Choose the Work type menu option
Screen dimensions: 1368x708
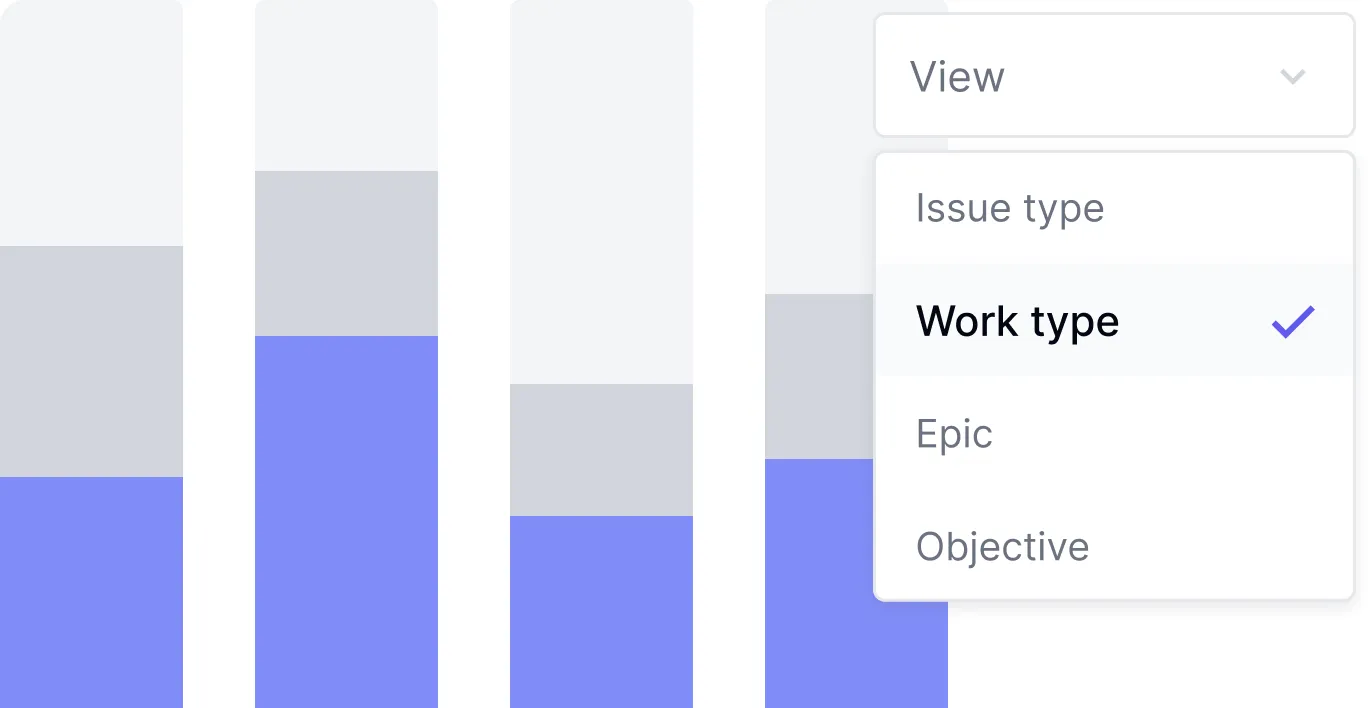[1017, 322]
